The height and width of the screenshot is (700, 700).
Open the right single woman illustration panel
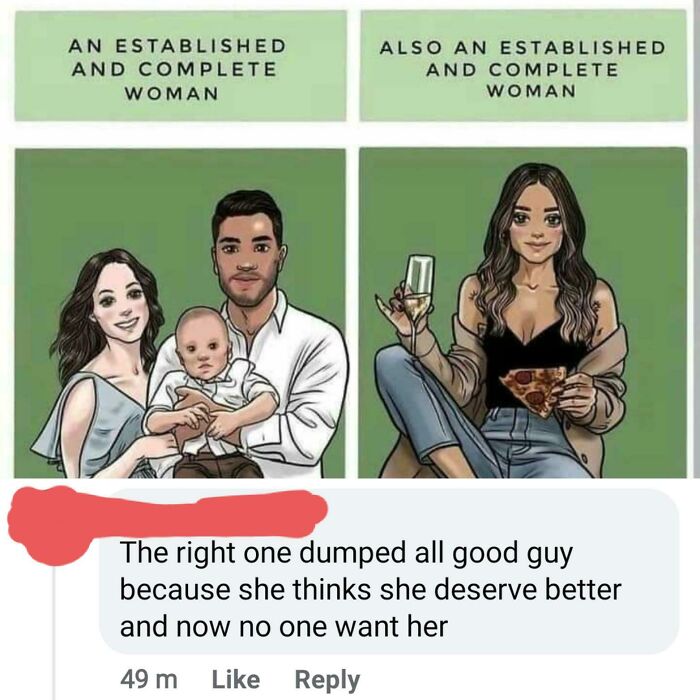click(523, 312)
